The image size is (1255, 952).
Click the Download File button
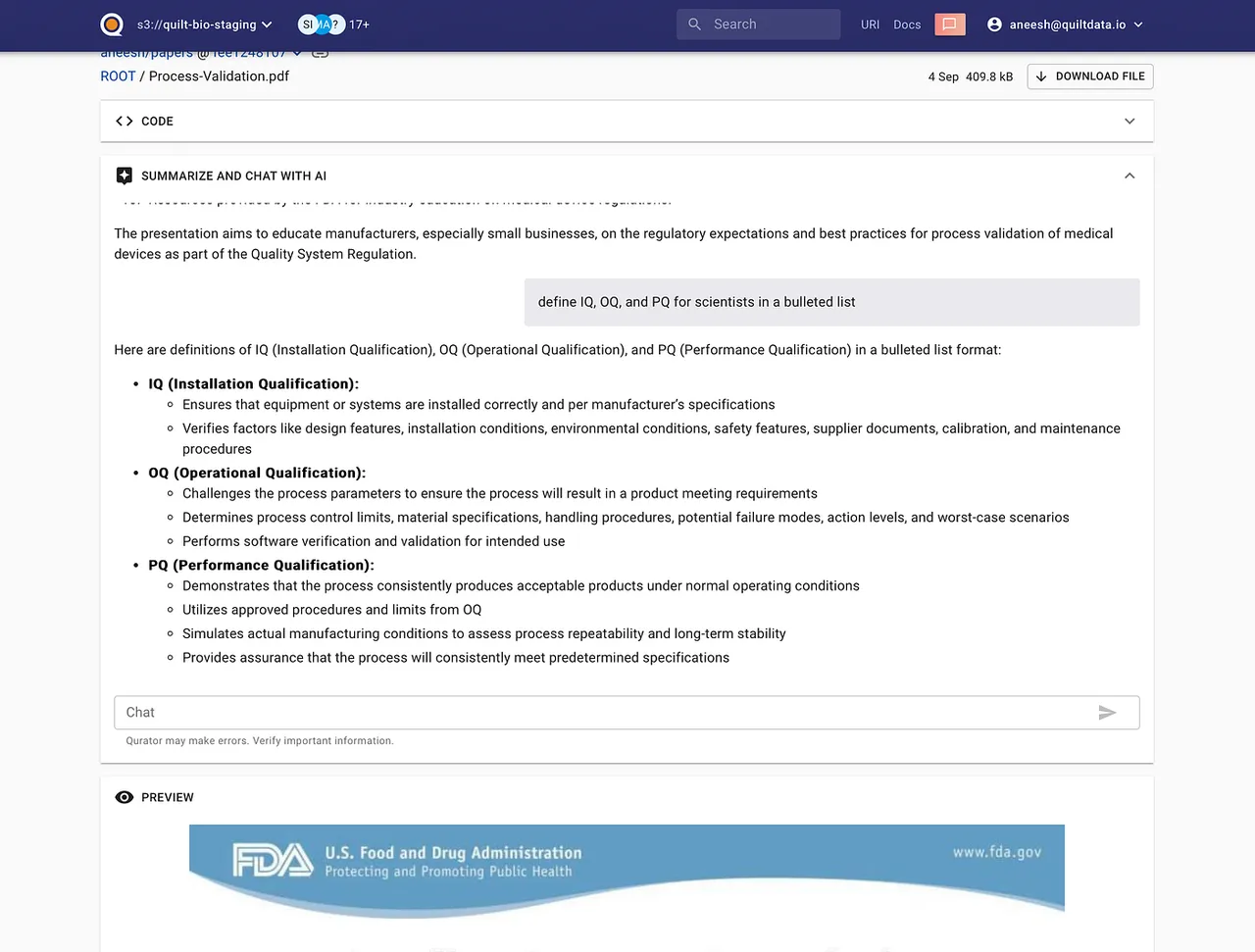1090,76
